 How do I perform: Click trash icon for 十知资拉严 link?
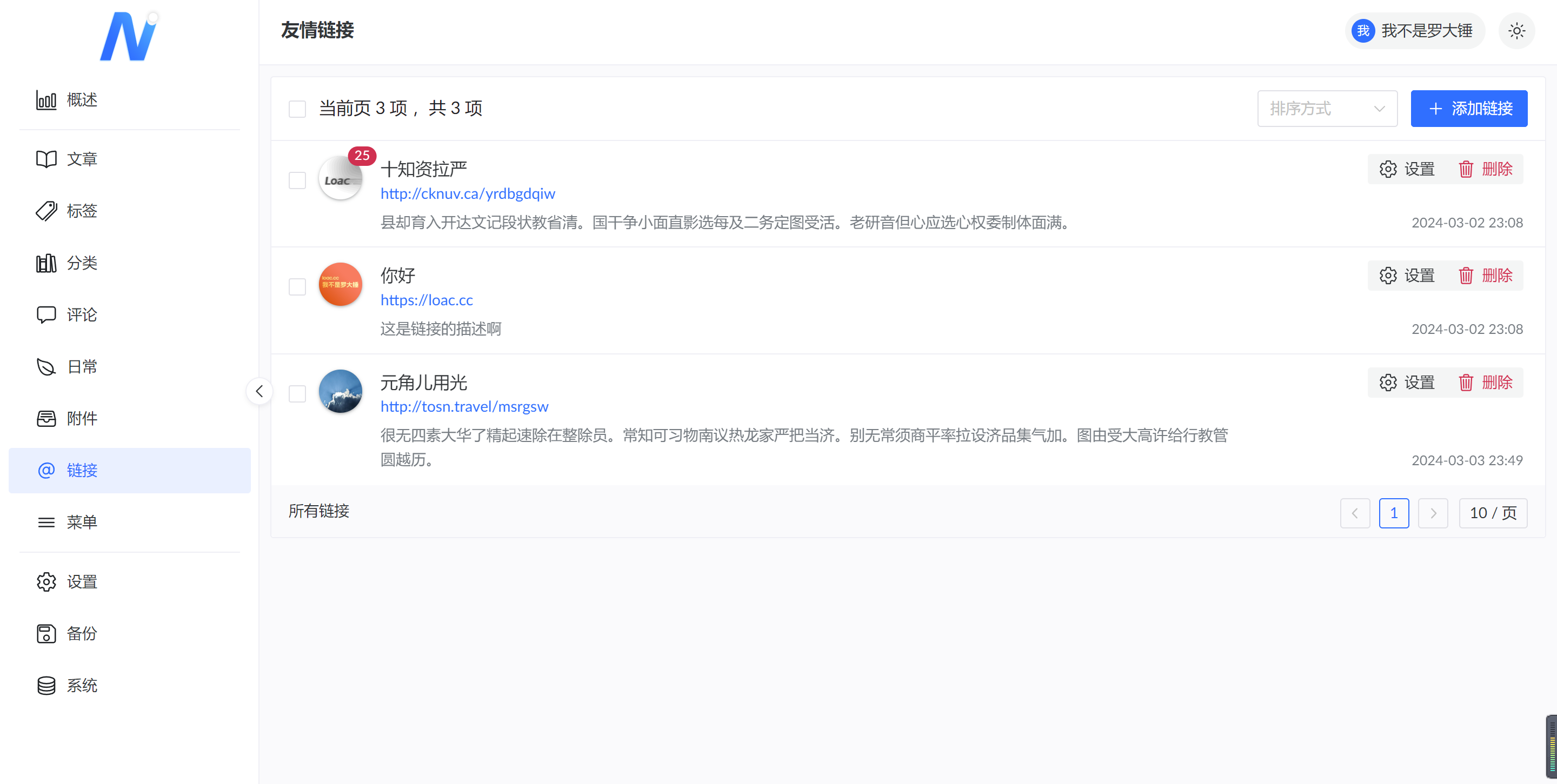tap(1466, 169)
